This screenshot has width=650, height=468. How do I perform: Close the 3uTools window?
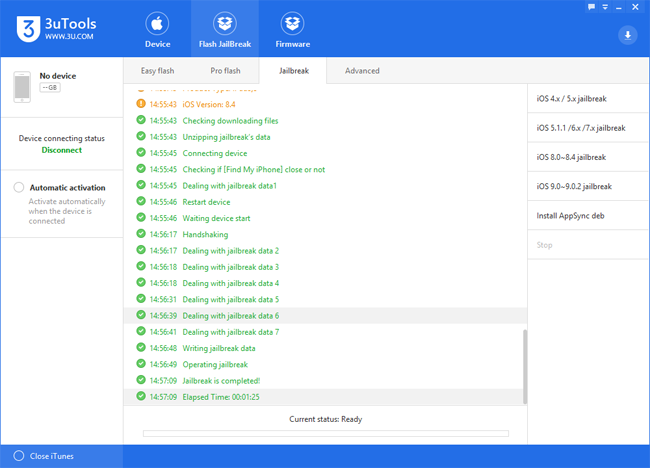[x=635, y=7]
